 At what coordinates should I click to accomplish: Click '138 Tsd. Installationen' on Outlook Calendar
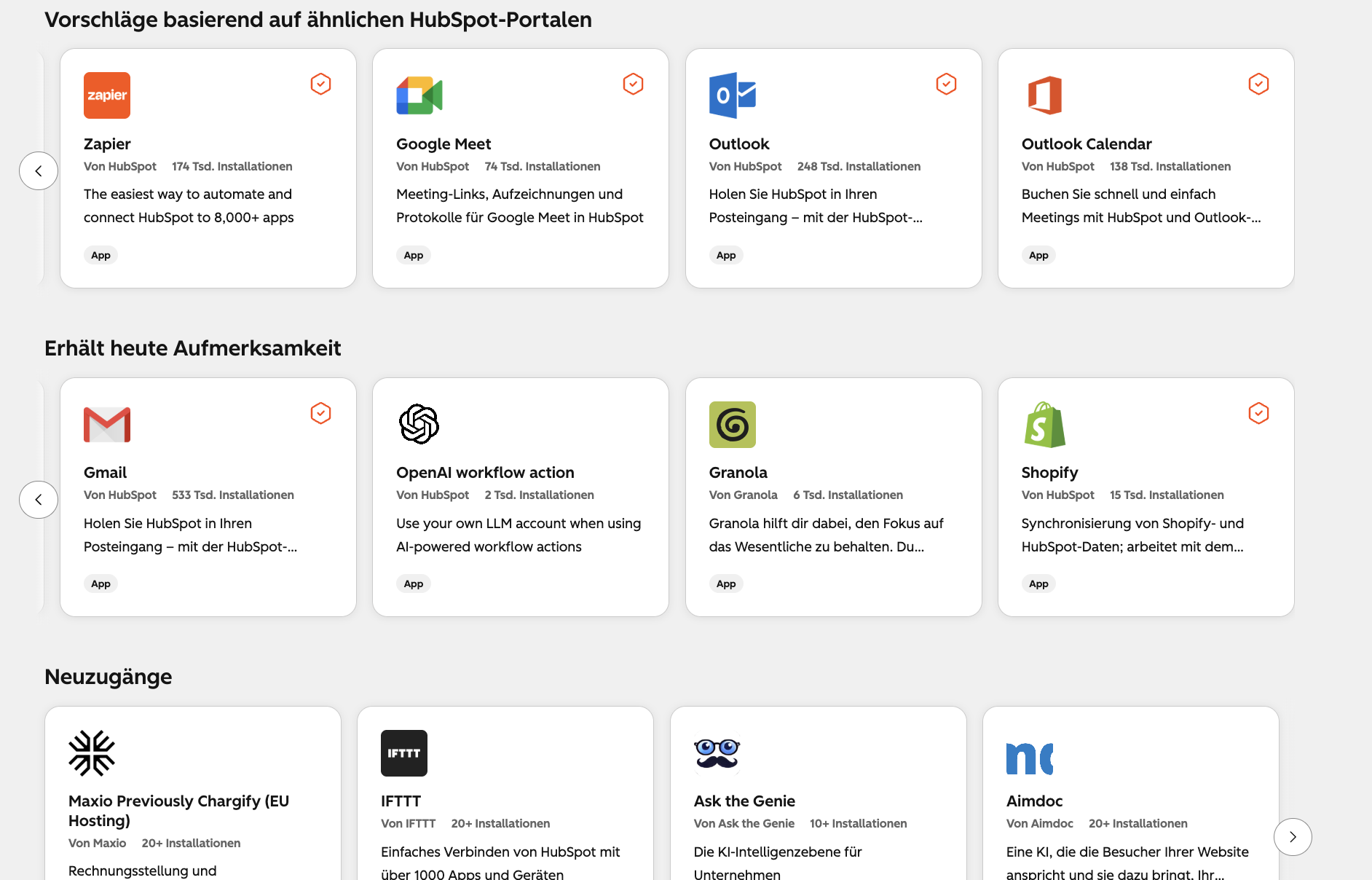[1170, 167]
